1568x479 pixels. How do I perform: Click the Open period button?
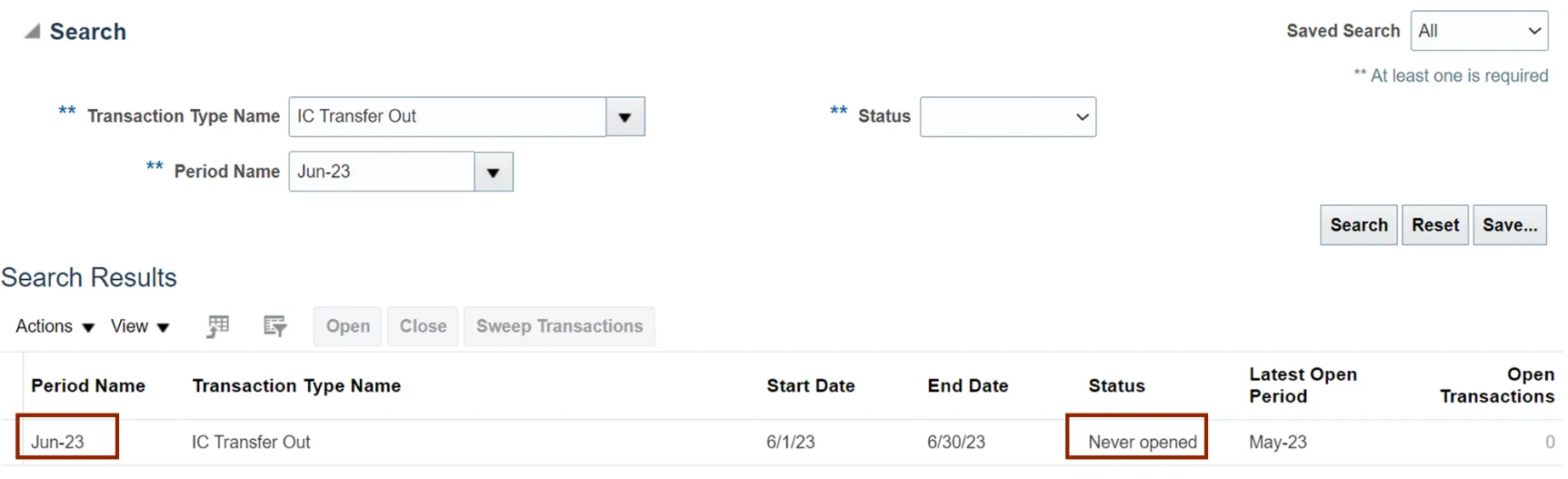coord(347,326)
